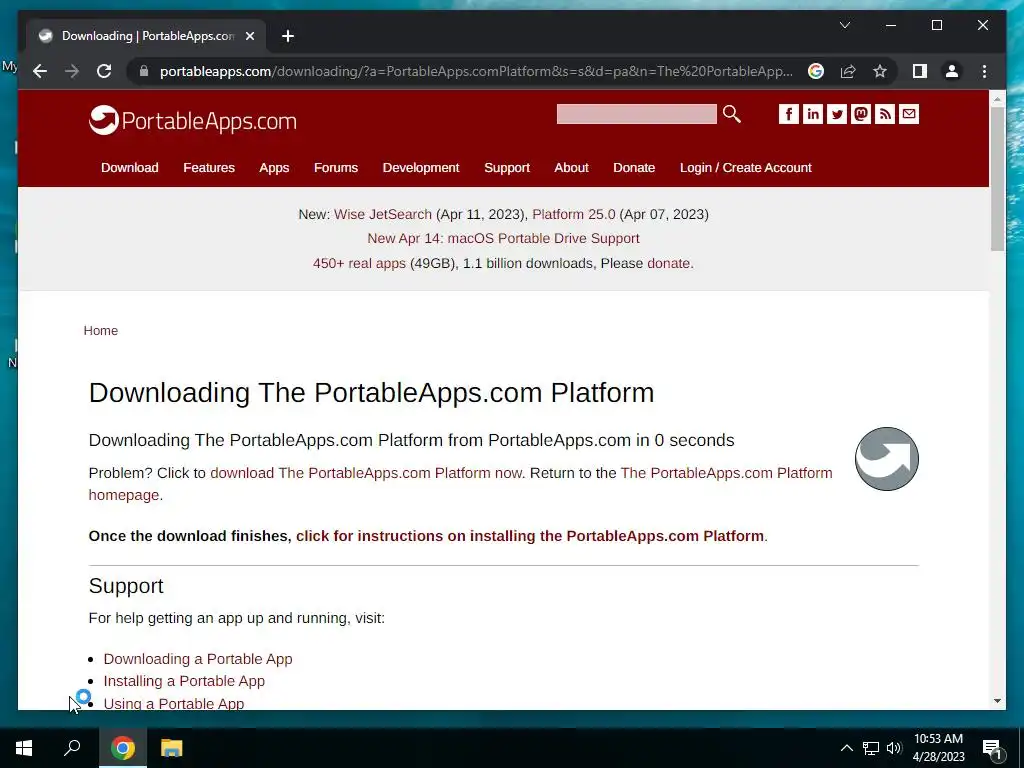Open the LinkedIn social icon
This screenshot has width=1024, height=768.
812,114
